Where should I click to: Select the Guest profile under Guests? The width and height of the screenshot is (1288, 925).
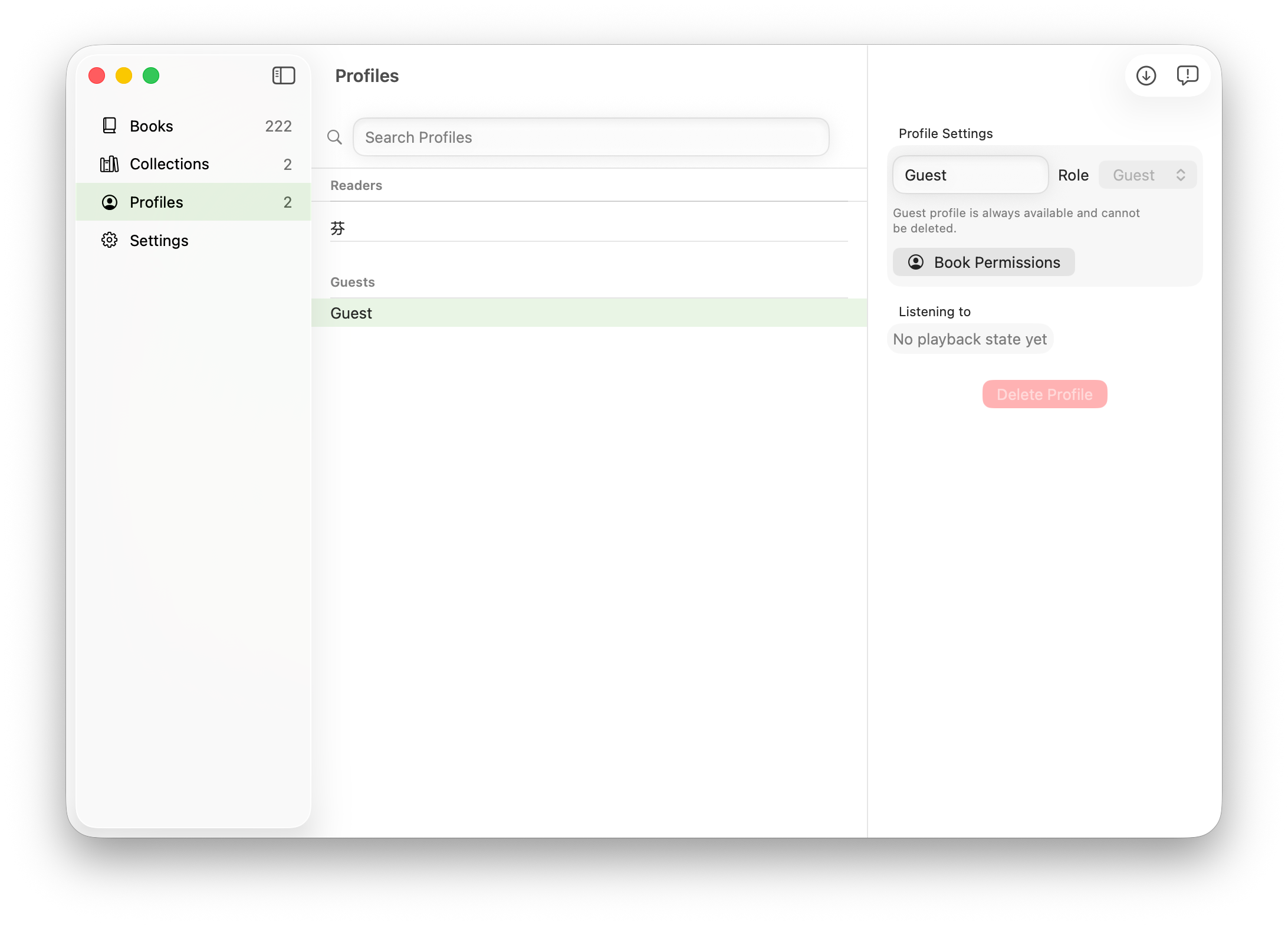tap(351, 313)
